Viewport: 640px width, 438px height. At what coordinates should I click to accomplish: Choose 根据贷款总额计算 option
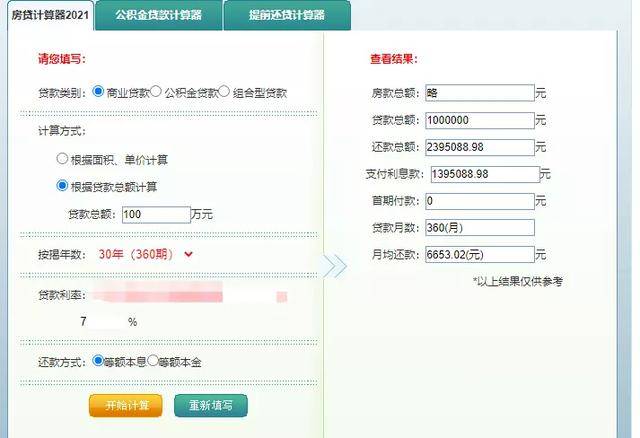click(62, 186)
